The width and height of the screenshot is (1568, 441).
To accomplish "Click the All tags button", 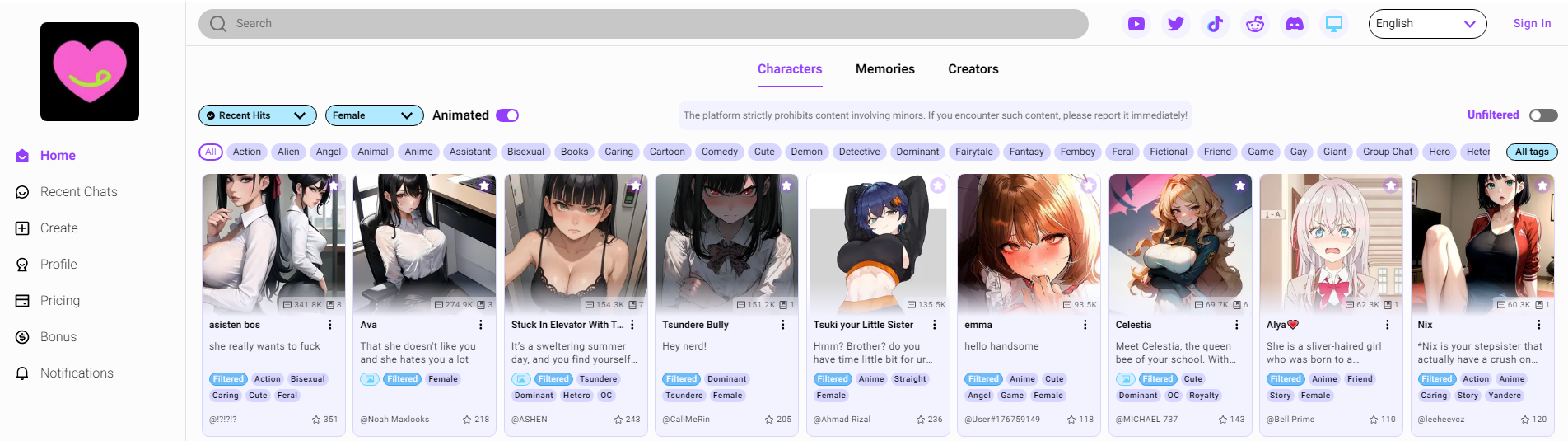I will coord(1531,152).
